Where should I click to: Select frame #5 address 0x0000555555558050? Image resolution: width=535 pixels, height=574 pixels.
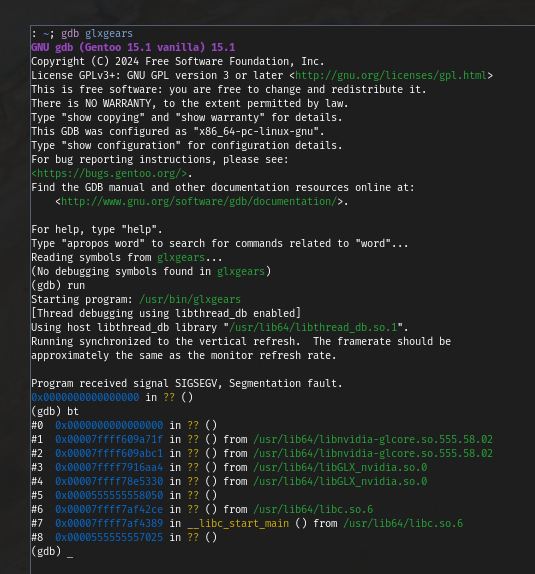(109, 495)
